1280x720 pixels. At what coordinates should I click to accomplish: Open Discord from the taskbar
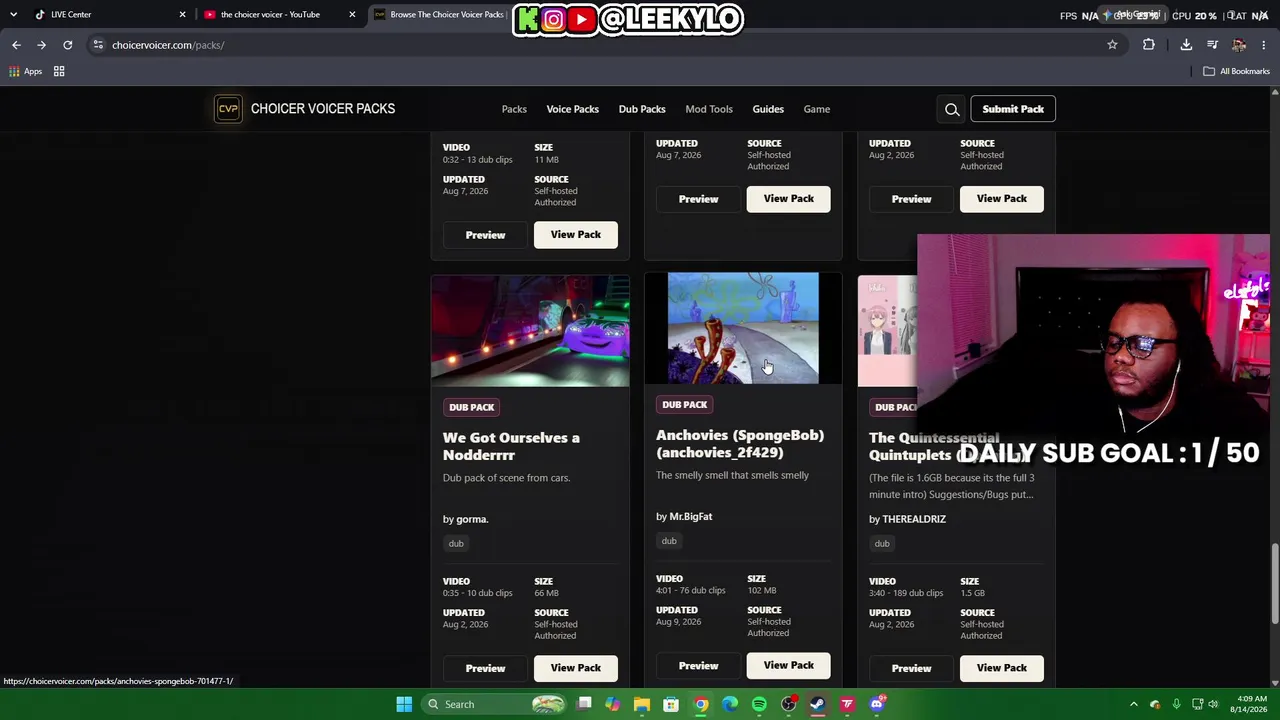877,704
